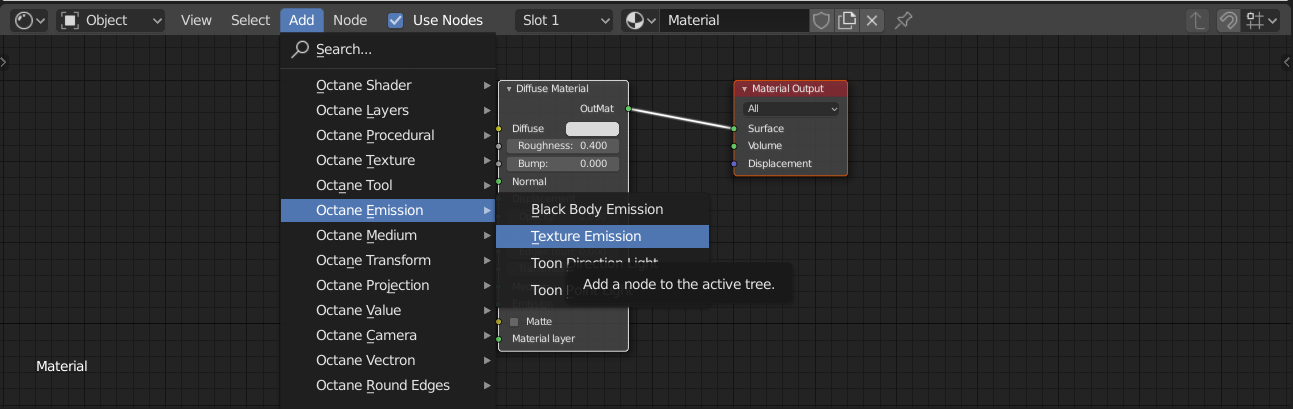1293x409 pixels.
Task: Click the parent node tree arrow icon
Action: coord(1196,20)
